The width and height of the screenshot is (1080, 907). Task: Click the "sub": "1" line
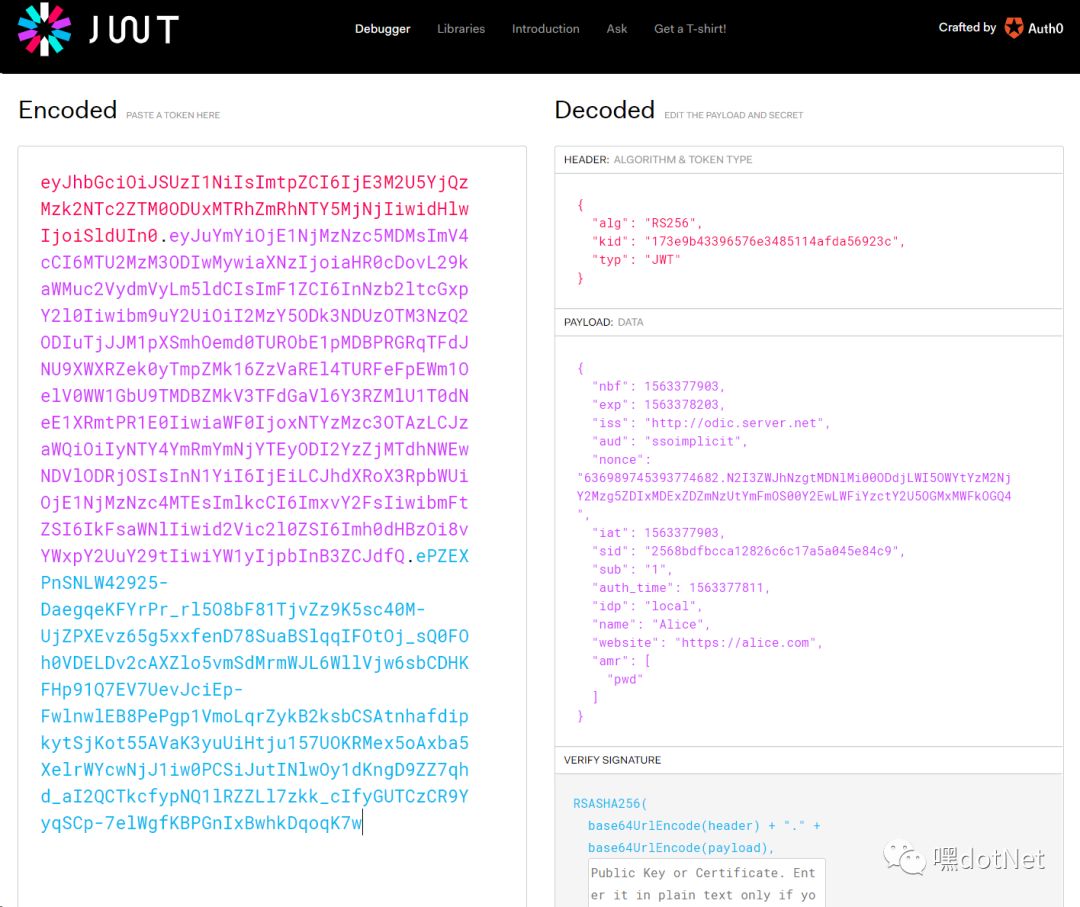coord(632,570)
